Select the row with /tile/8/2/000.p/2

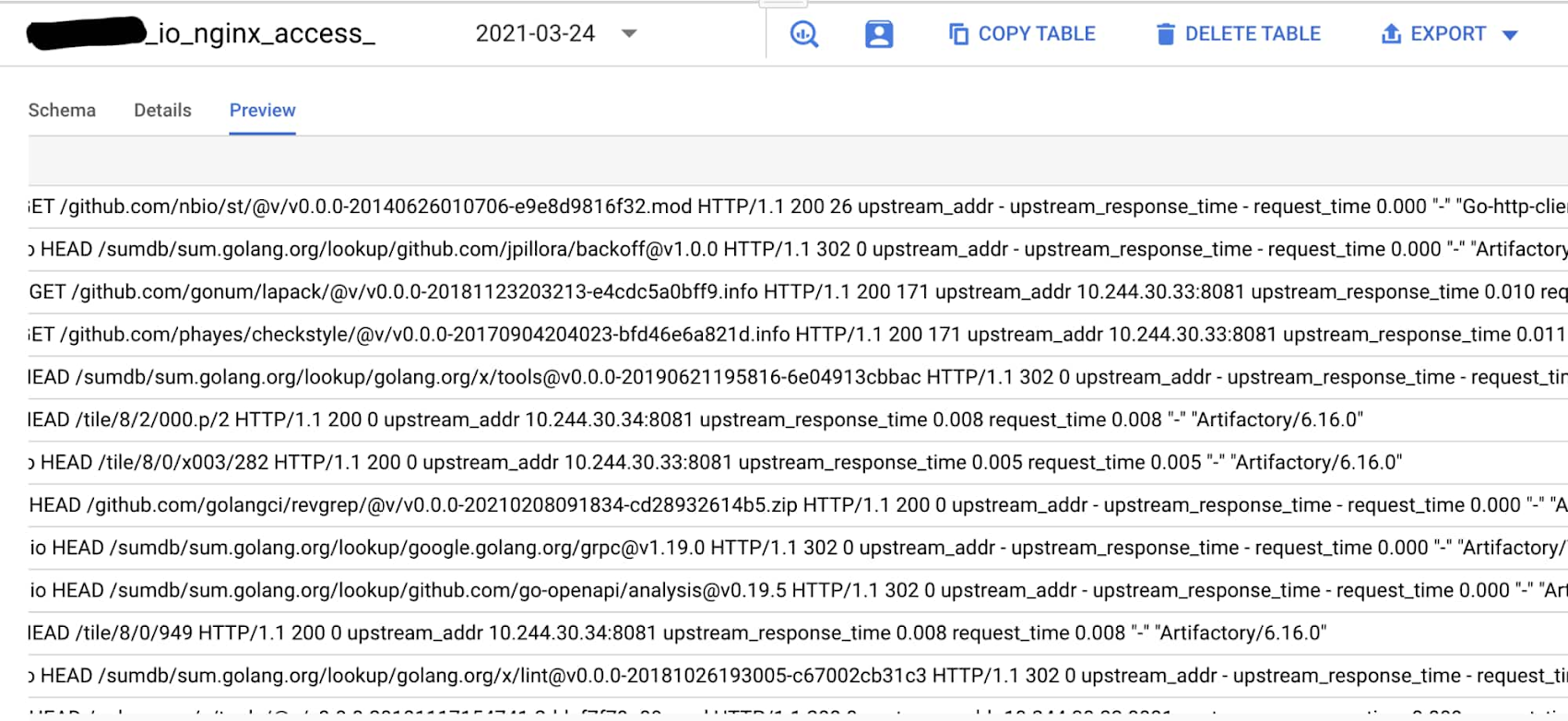point(798,420)
